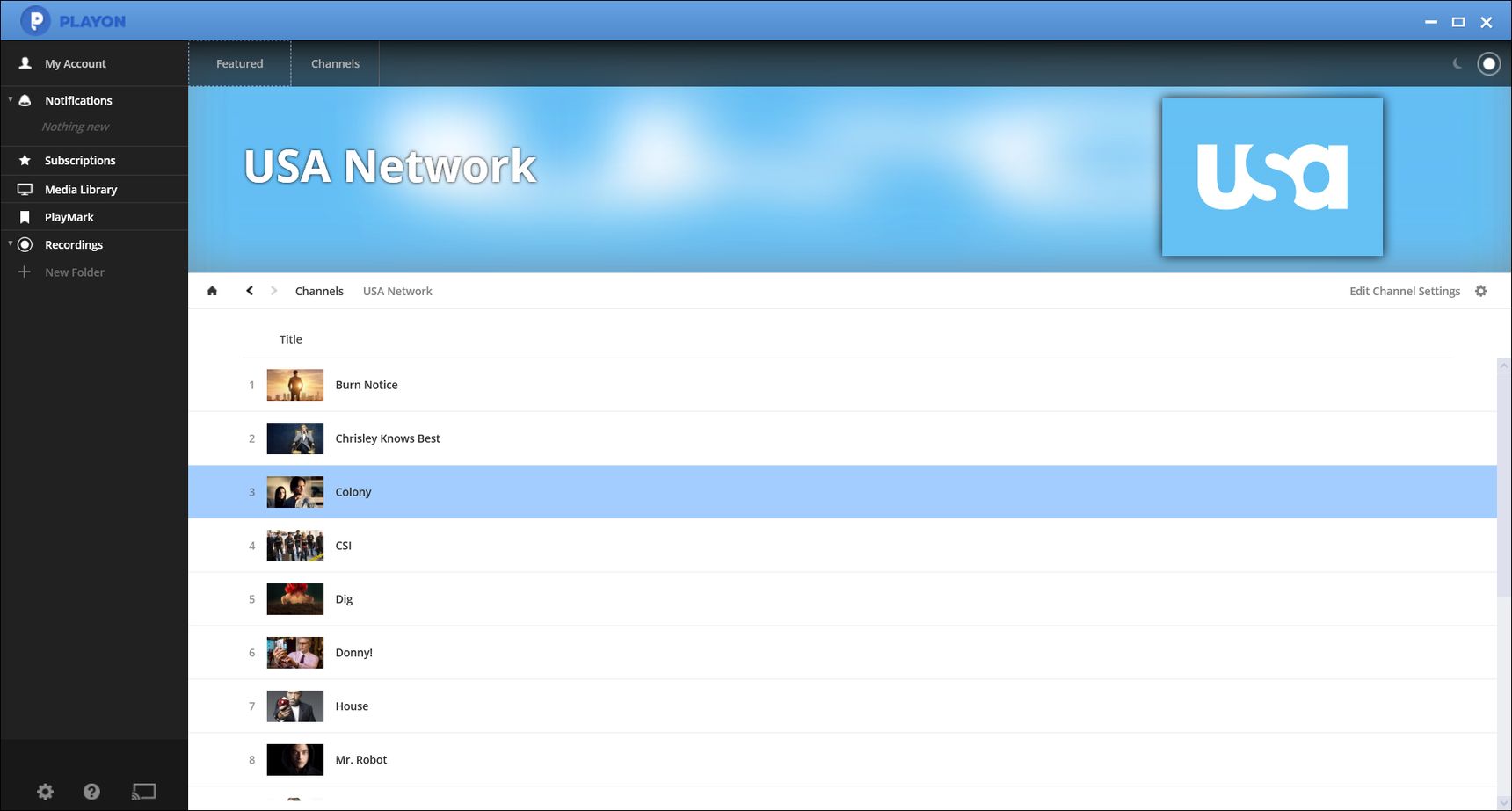Click the moon night mode icon
Image resolution: width=1512 pixels, height=811 pixels.
(1457, 63)
